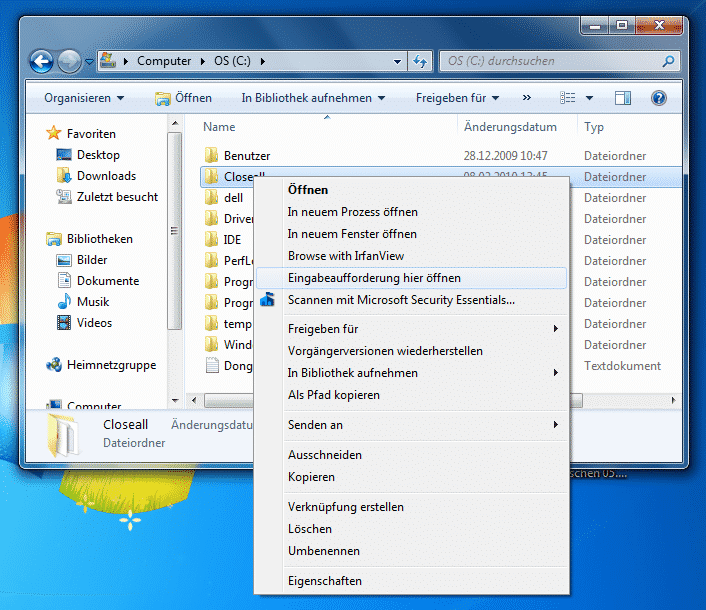Choose In neuem Fenster öffnen

click(411, 234)
